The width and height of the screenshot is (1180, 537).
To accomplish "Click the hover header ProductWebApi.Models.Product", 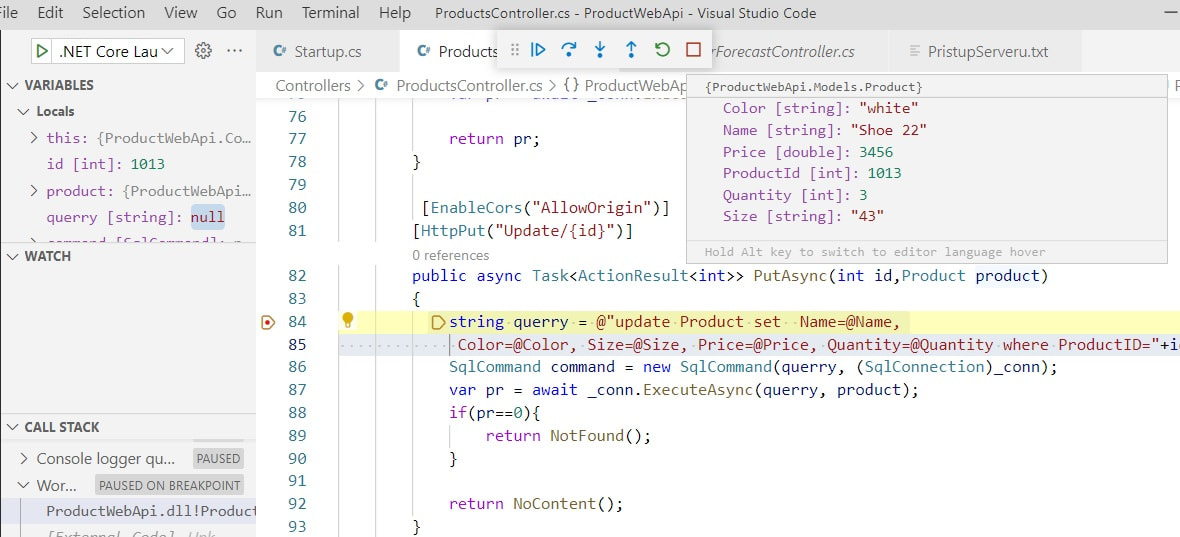I will (814, 87).
